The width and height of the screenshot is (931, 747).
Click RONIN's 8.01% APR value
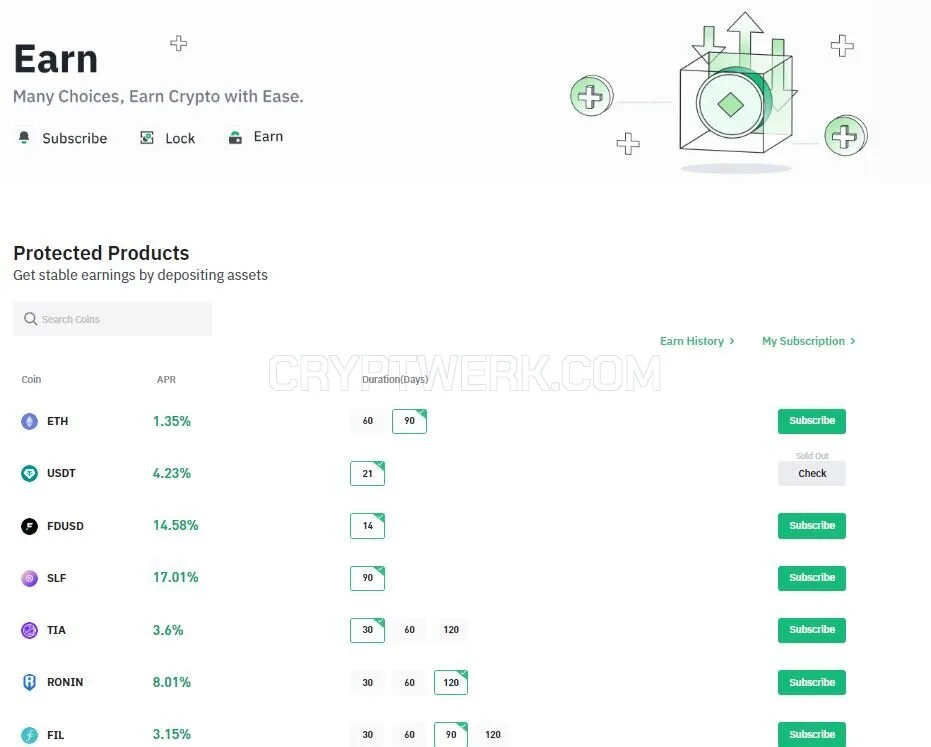pos(172,682)
